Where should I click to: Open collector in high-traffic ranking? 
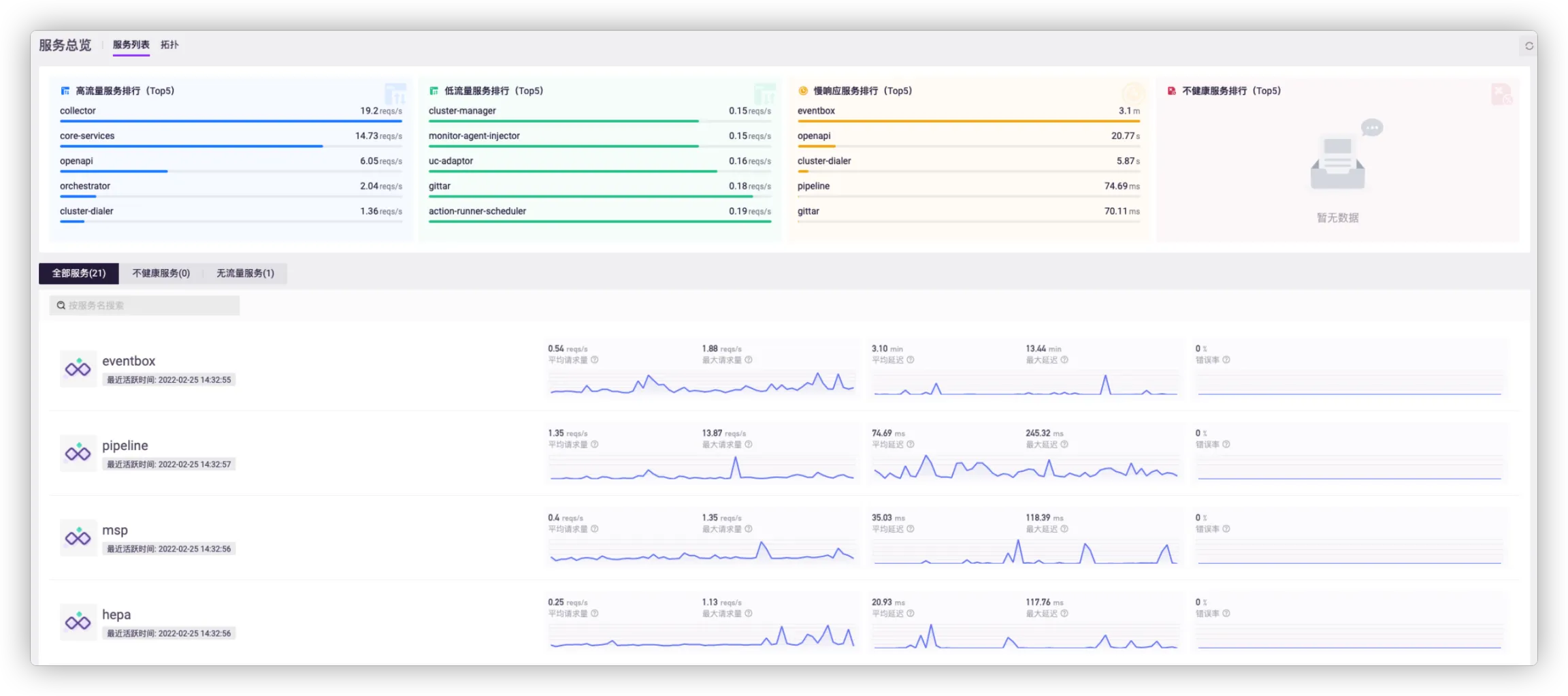pos(78,111)
